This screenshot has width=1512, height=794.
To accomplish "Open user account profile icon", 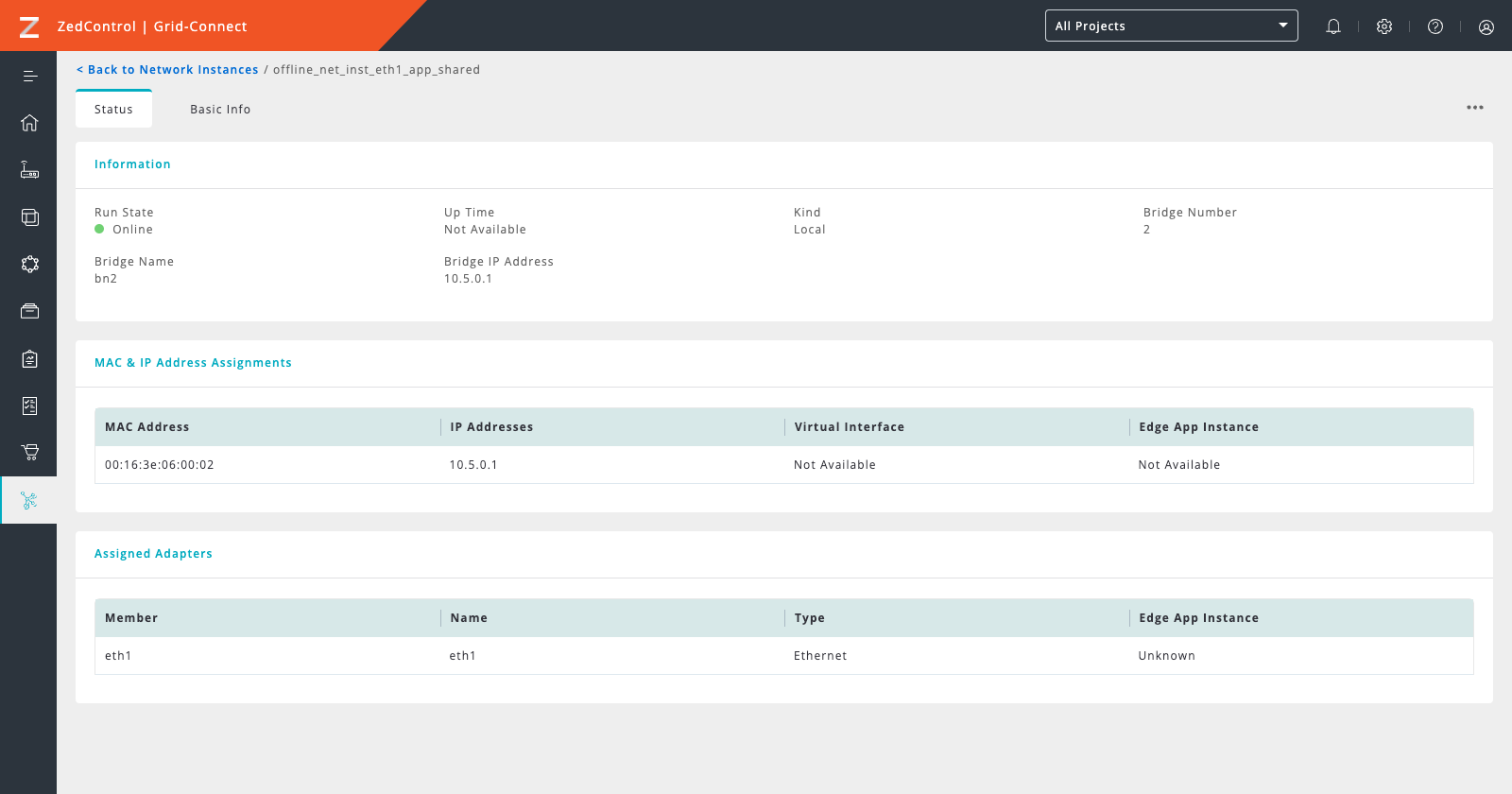I will pos(1486,26).
